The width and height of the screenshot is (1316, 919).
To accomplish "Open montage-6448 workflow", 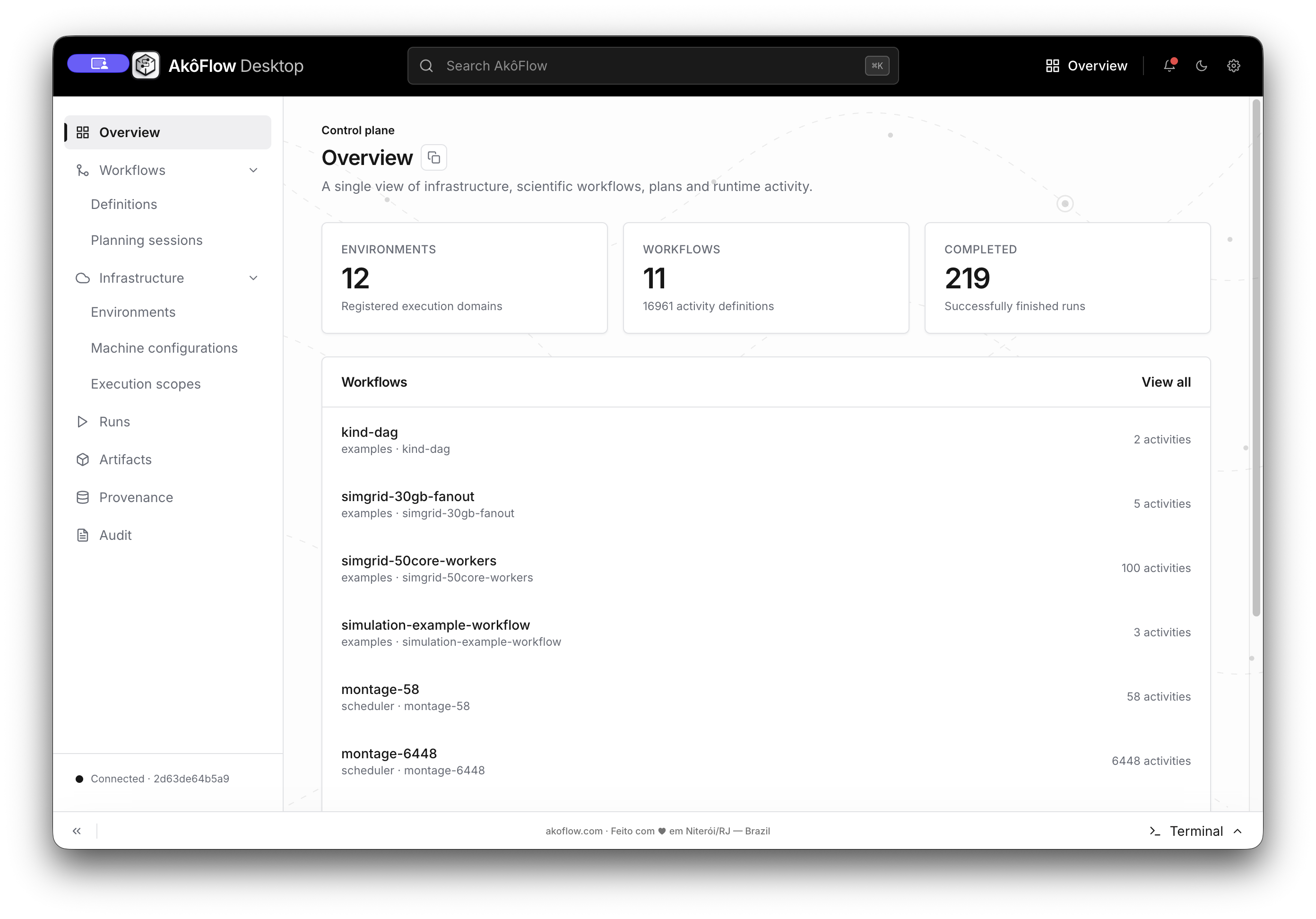I will 766,762.
